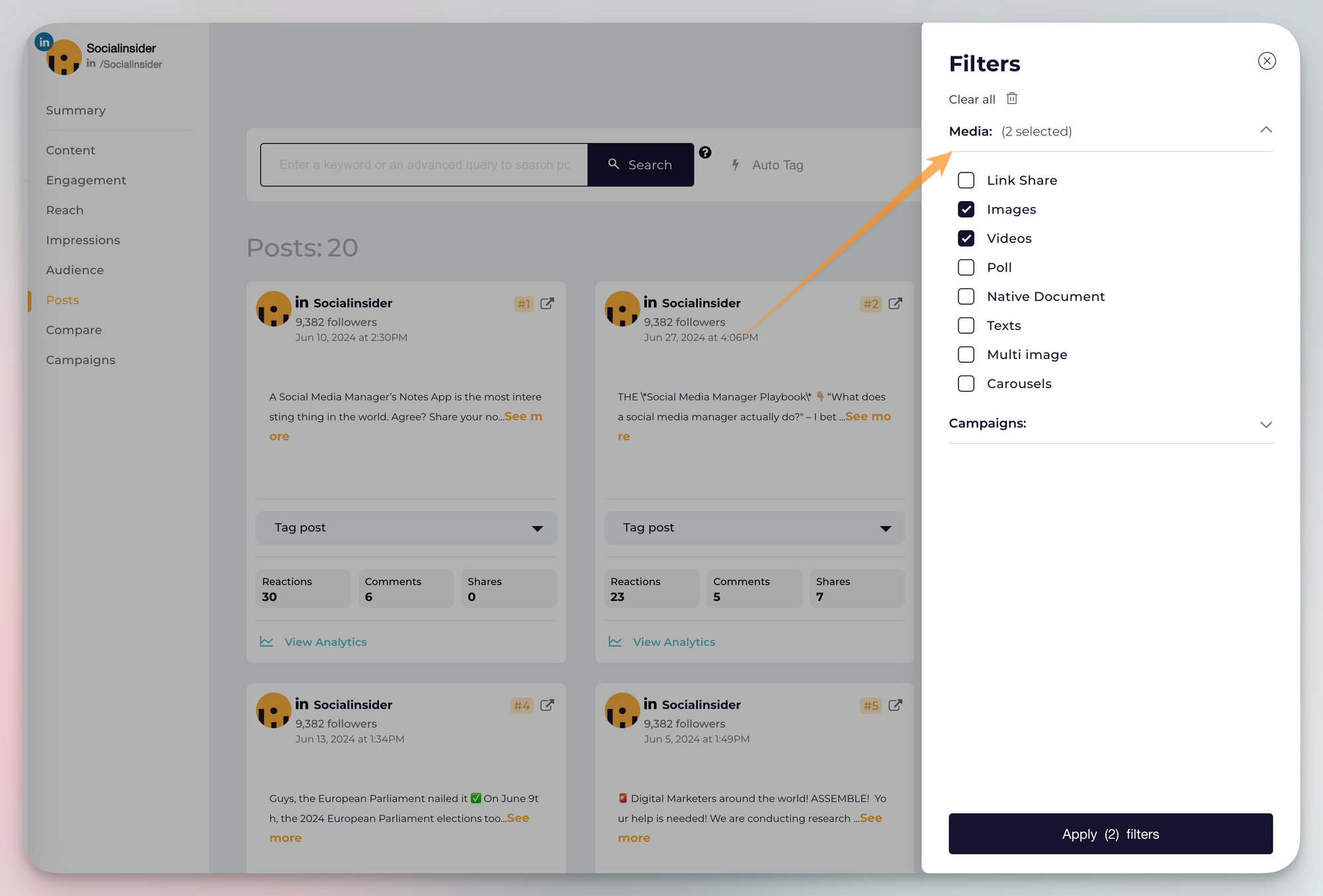The width and height of the screenshot is (1323, 896).
Task: Check the Multi image checkbox
Action: tap(966, 354)
